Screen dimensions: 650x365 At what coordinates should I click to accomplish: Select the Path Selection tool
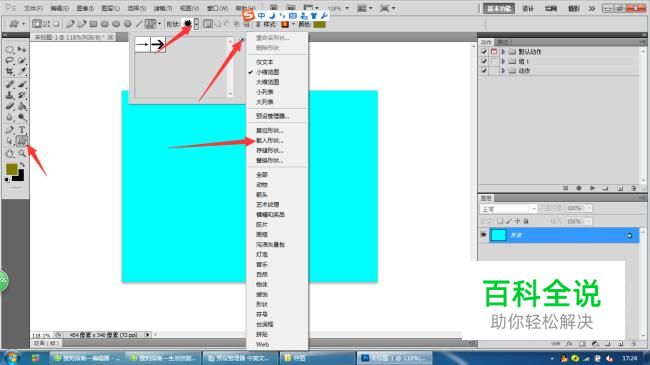[x=10, y=141]
